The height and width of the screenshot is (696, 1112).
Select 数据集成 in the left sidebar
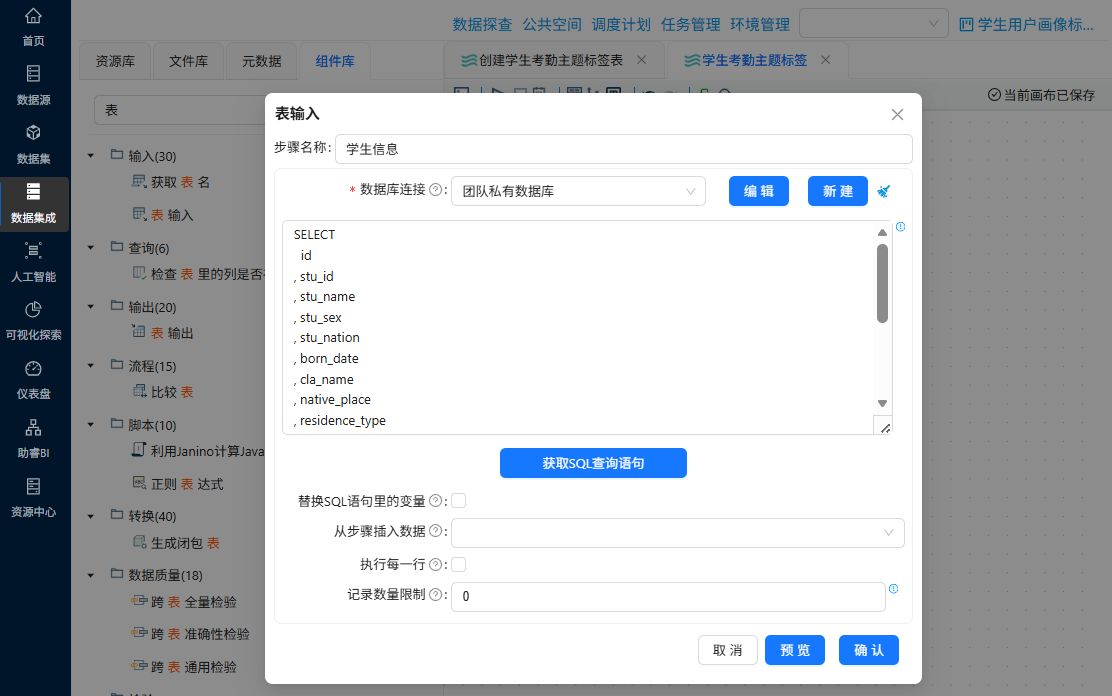tap(33, 203)
